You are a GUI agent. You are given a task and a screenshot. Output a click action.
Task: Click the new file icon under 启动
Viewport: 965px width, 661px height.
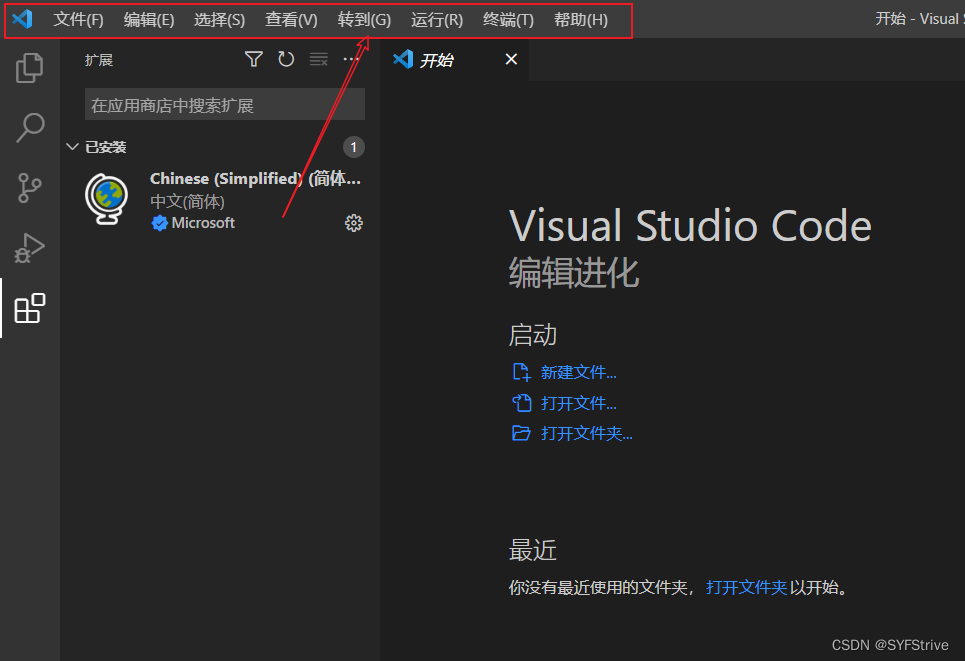point(521,372)
